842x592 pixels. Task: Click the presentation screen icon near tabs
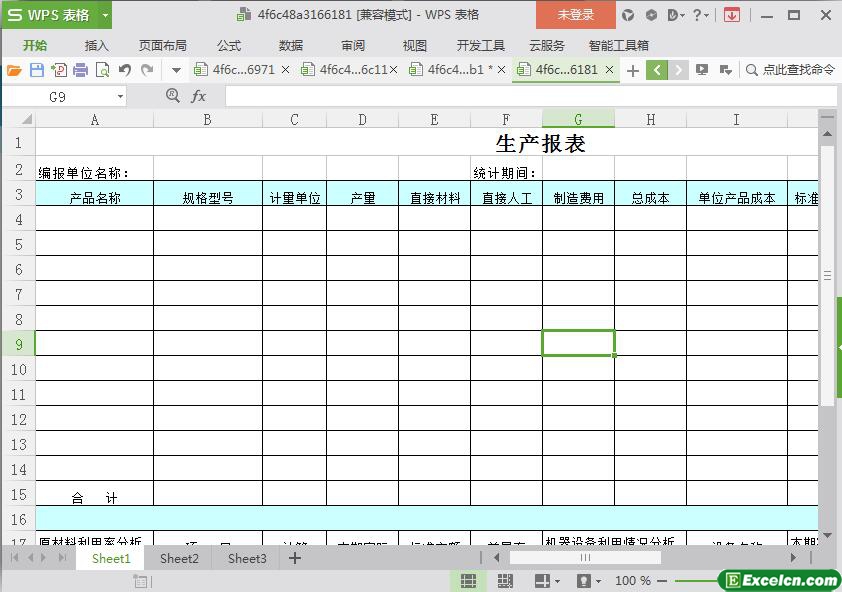(x=701, y=70)
